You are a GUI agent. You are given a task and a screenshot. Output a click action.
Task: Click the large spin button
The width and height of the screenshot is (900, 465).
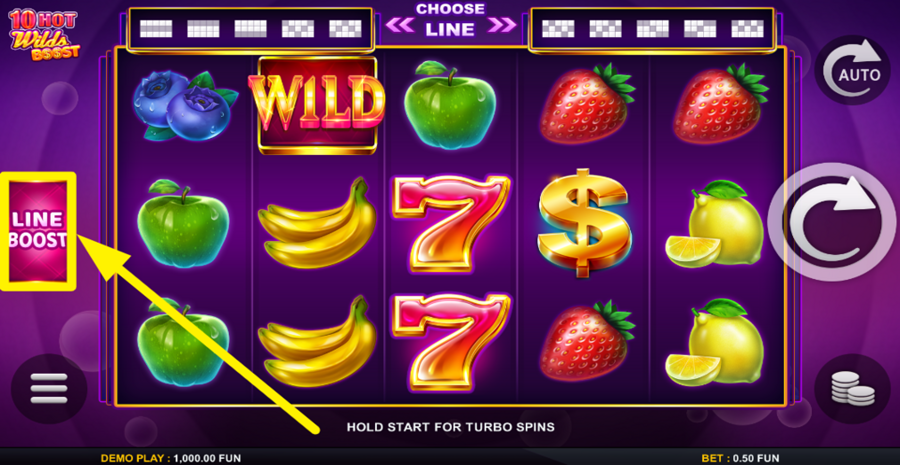[832, 222]
